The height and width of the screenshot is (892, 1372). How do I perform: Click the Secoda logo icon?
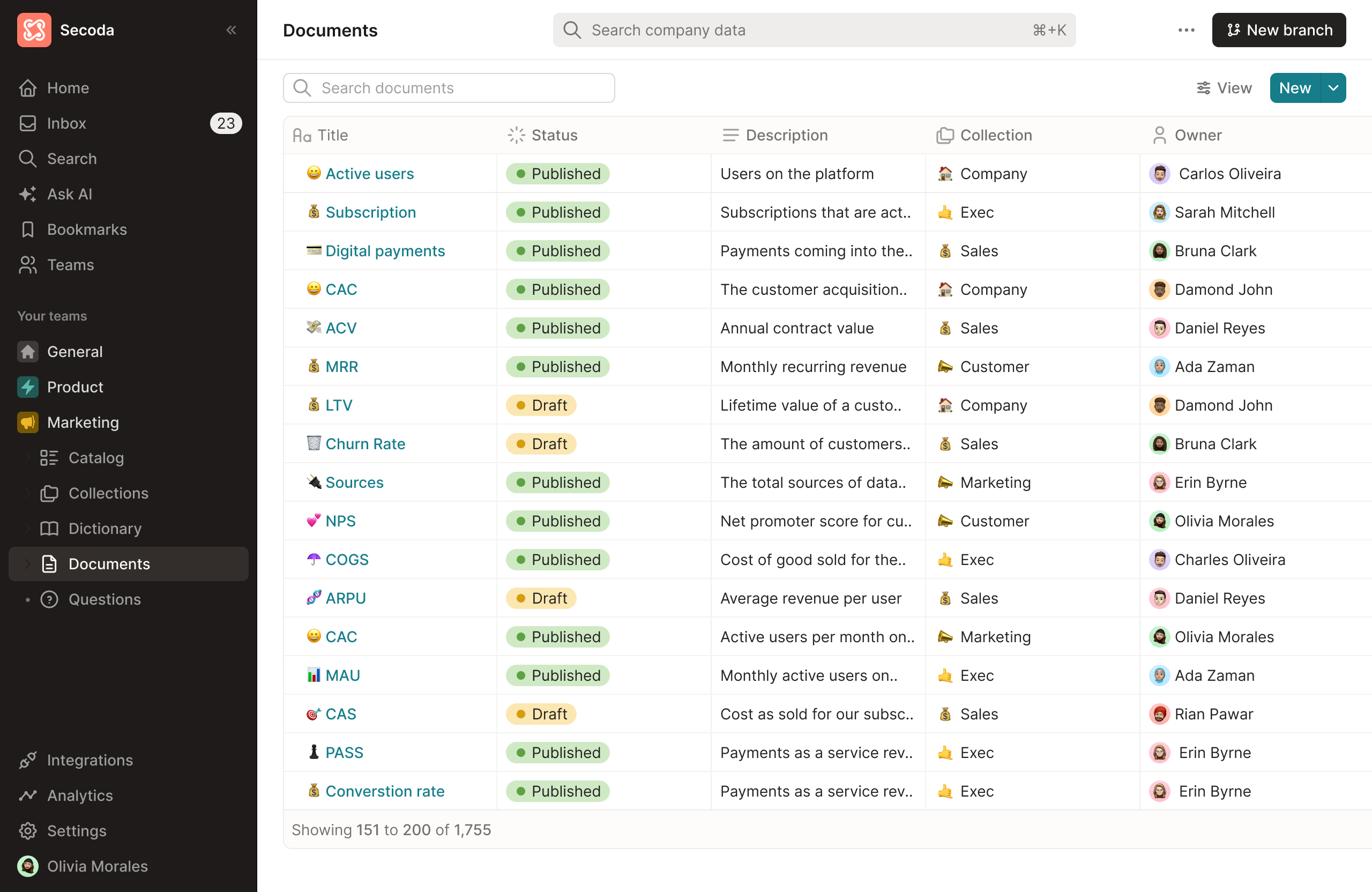(x=34, y=30)
